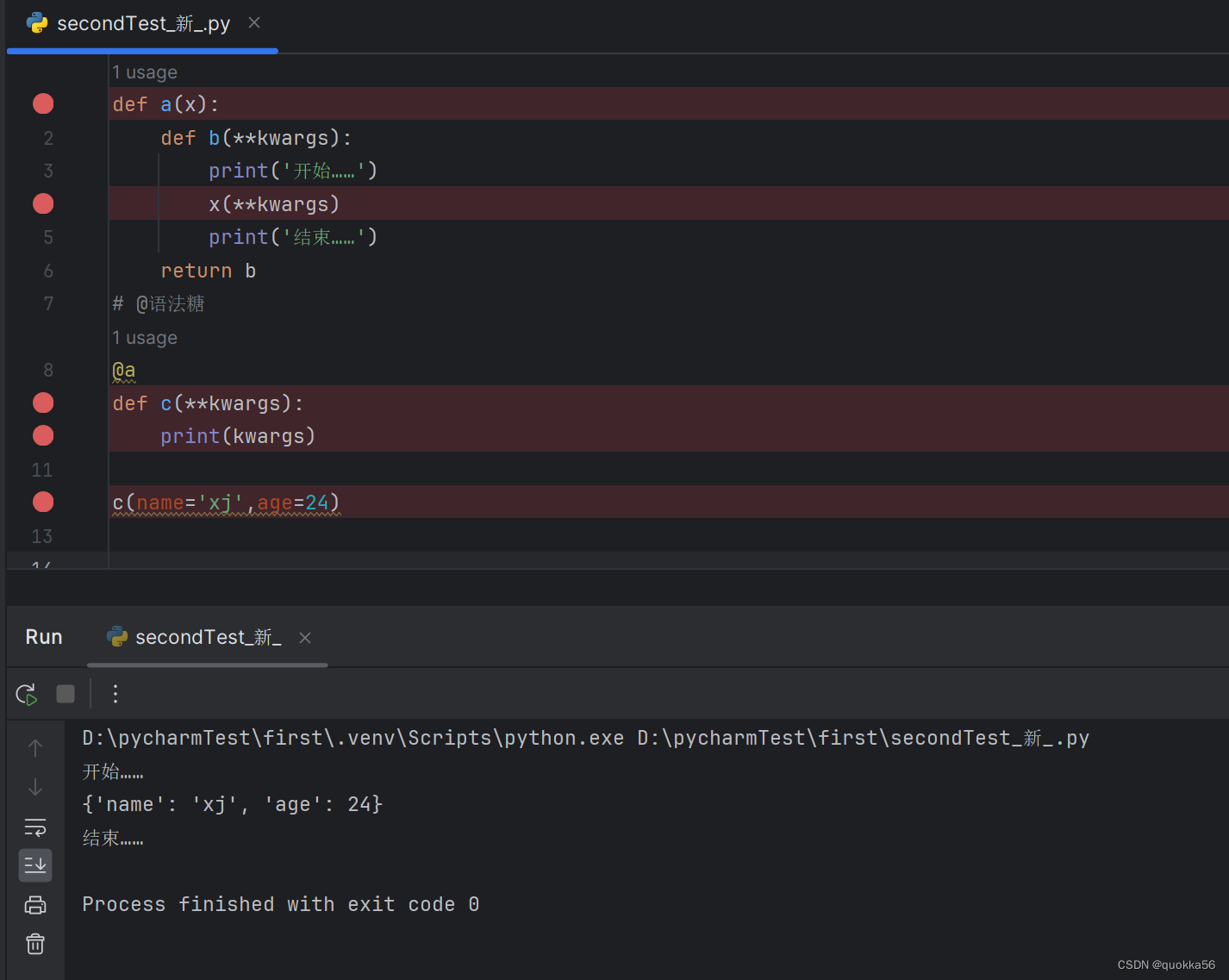
Task: Click '1 usage' hint above def a(x)
Action: tap(145, 72)
